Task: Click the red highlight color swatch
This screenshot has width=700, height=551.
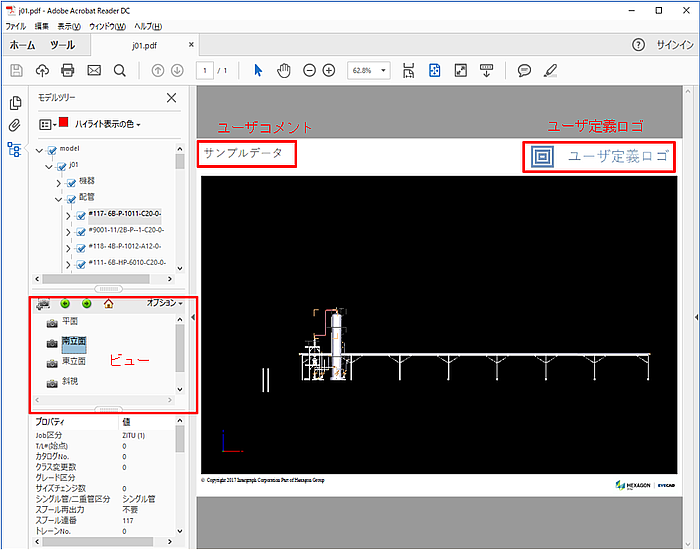Action: 63,122
